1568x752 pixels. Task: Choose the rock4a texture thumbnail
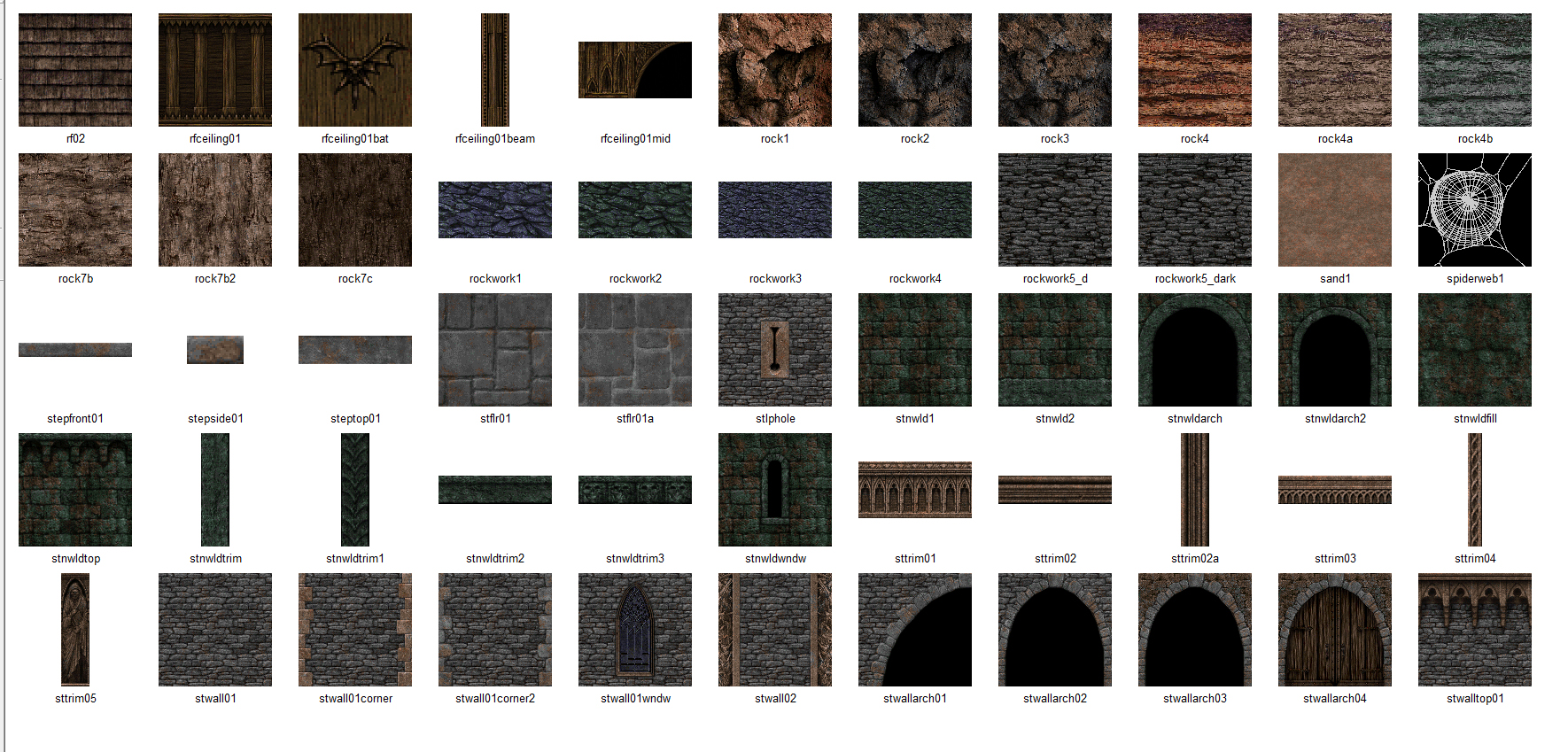1335,70
